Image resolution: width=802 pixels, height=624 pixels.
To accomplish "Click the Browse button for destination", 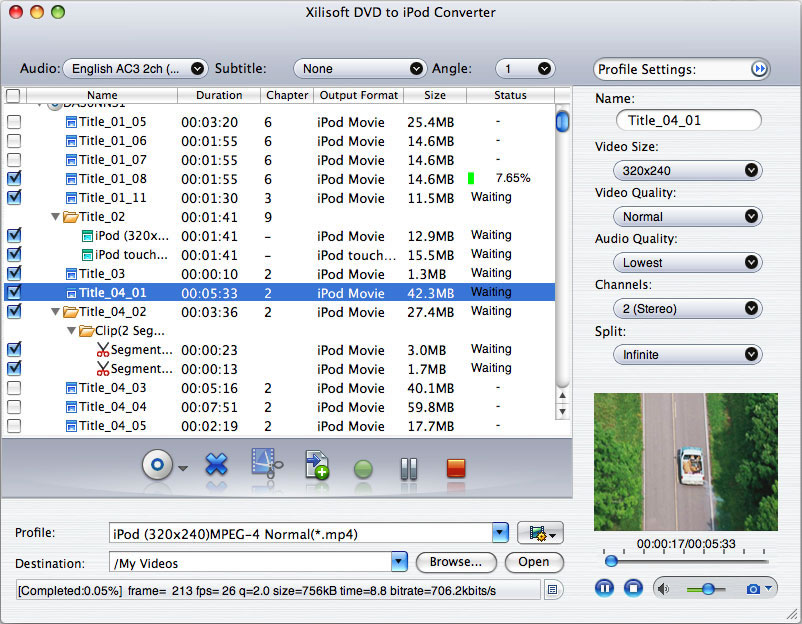I will [455, 563].
